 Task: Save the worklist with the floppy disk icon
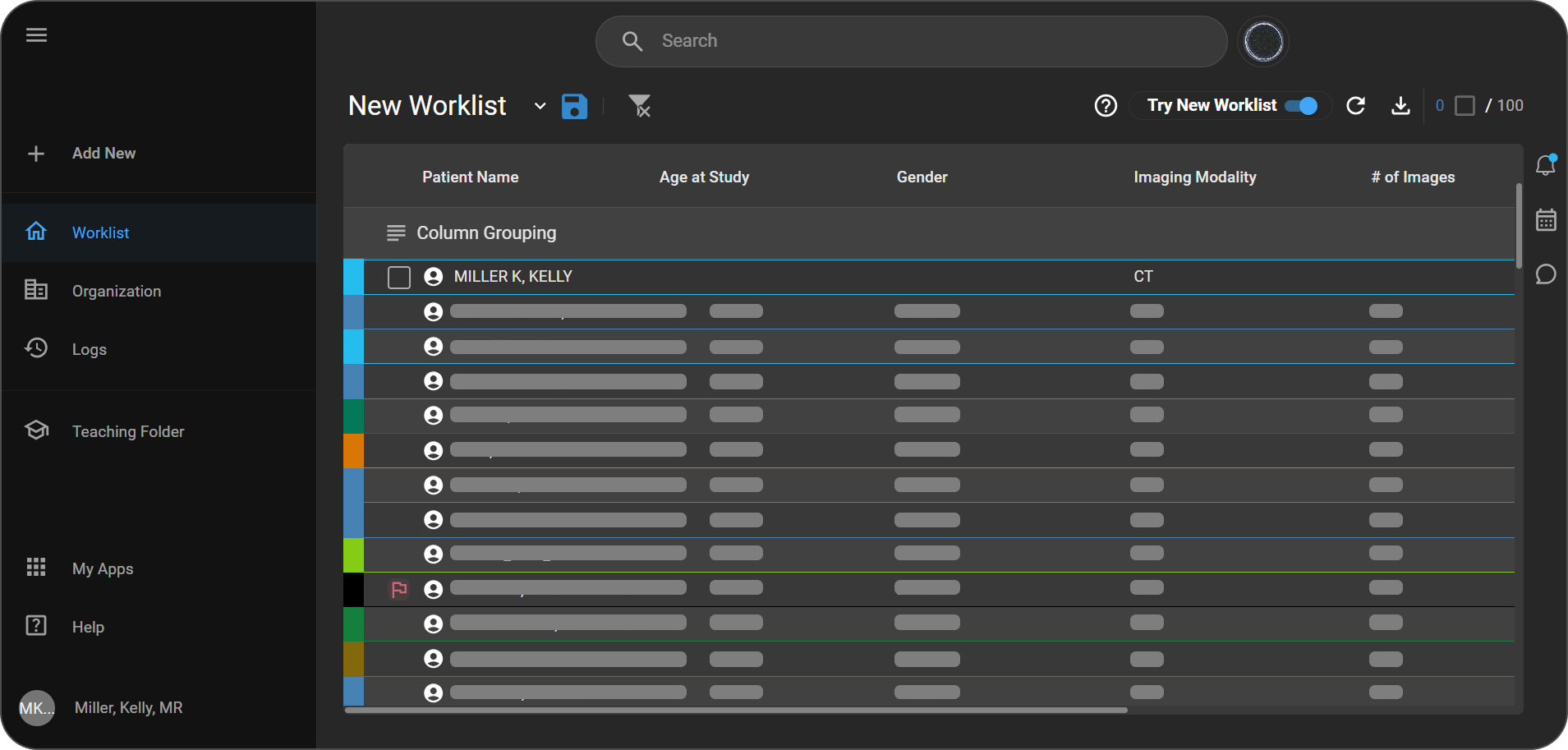coord(574,106)
